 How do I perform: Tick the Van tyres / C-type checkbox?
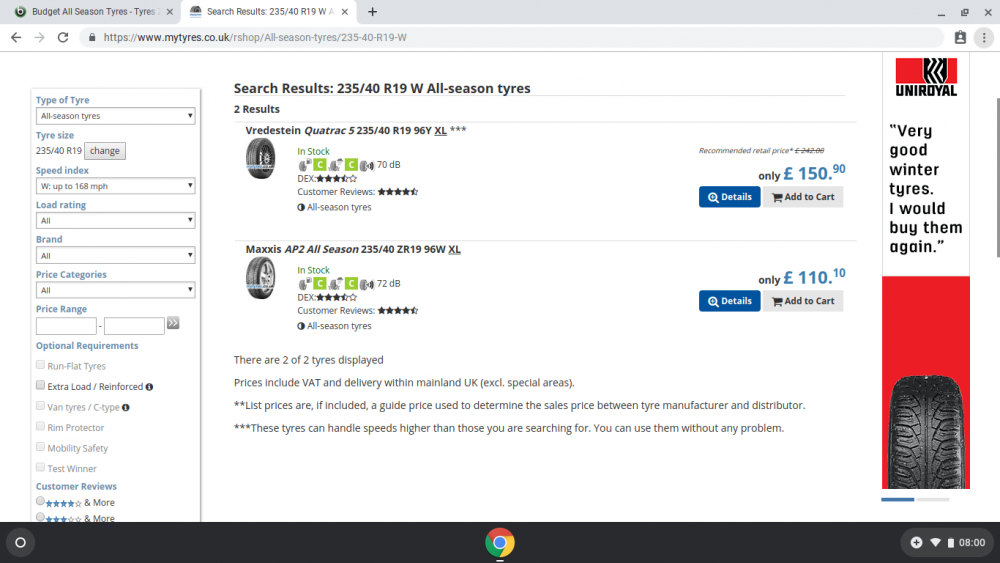tap(40, 406)
